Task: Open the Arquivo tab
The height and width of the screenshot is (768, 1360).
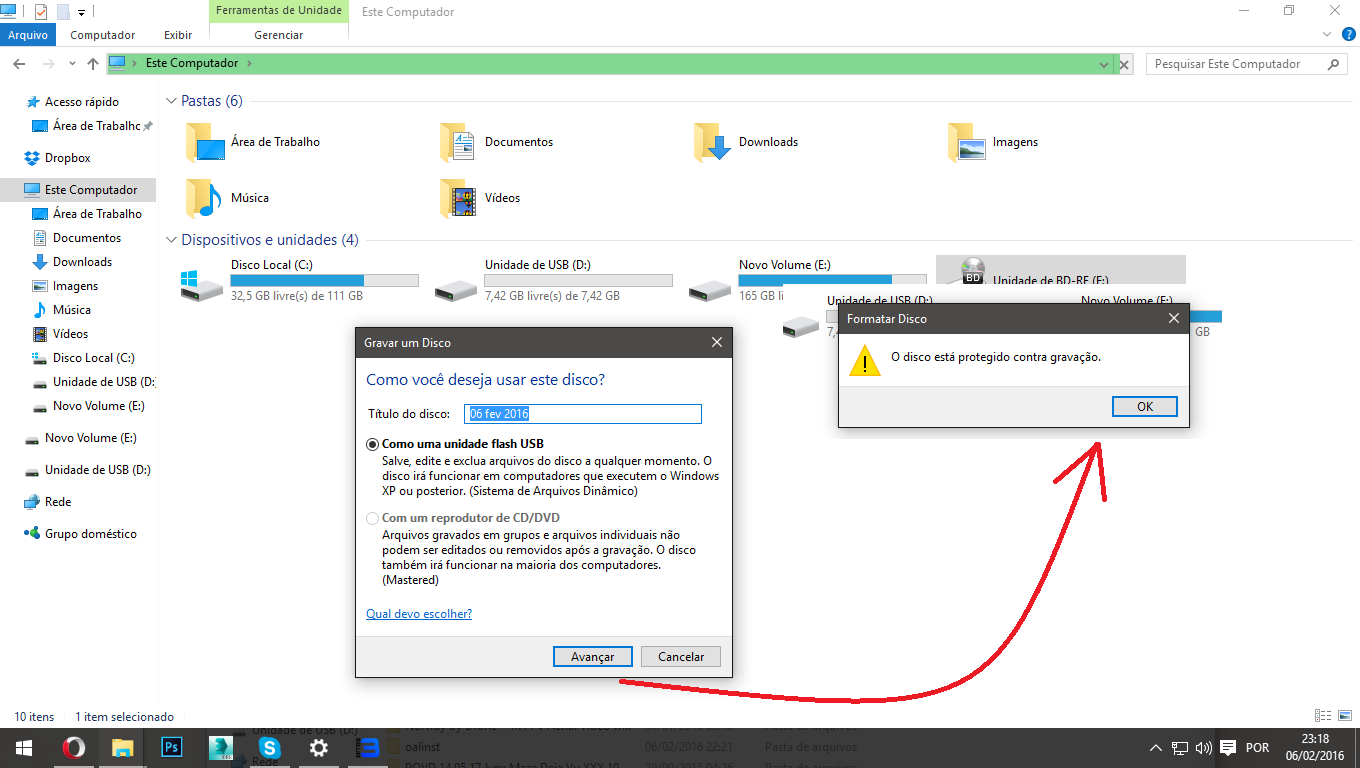Action: tap(28, 35)
